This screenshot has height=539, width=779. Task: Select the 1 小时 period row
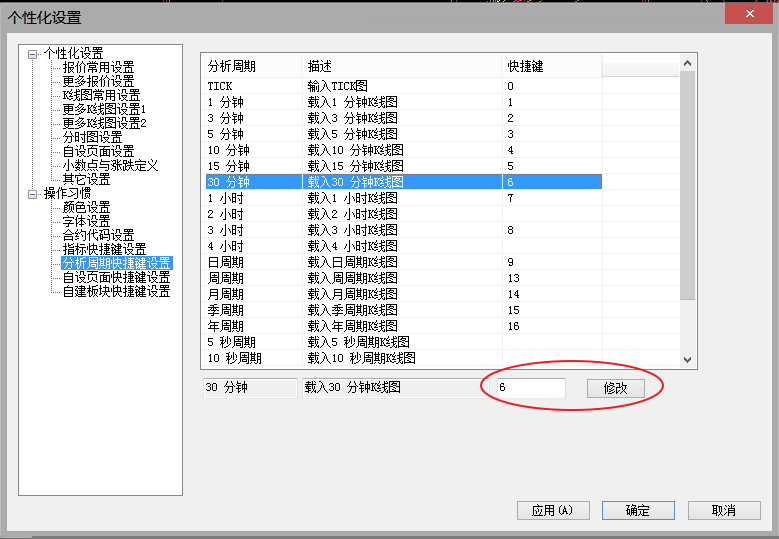coord(403,198)
